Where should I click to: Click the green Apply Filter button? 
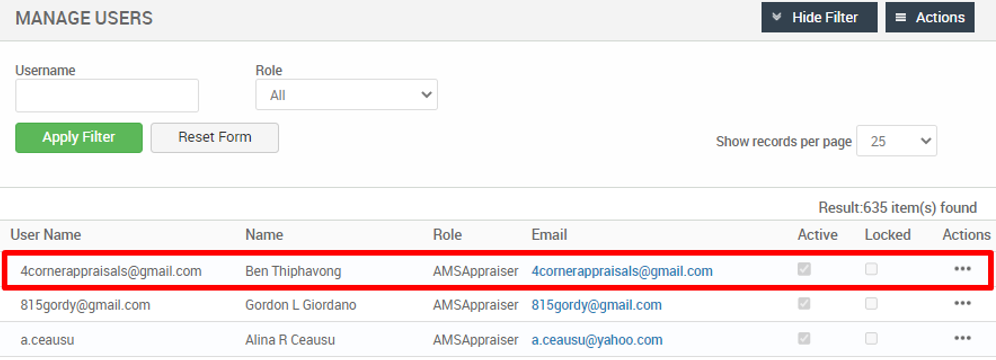pyautogui.click(x=79, y=138)
